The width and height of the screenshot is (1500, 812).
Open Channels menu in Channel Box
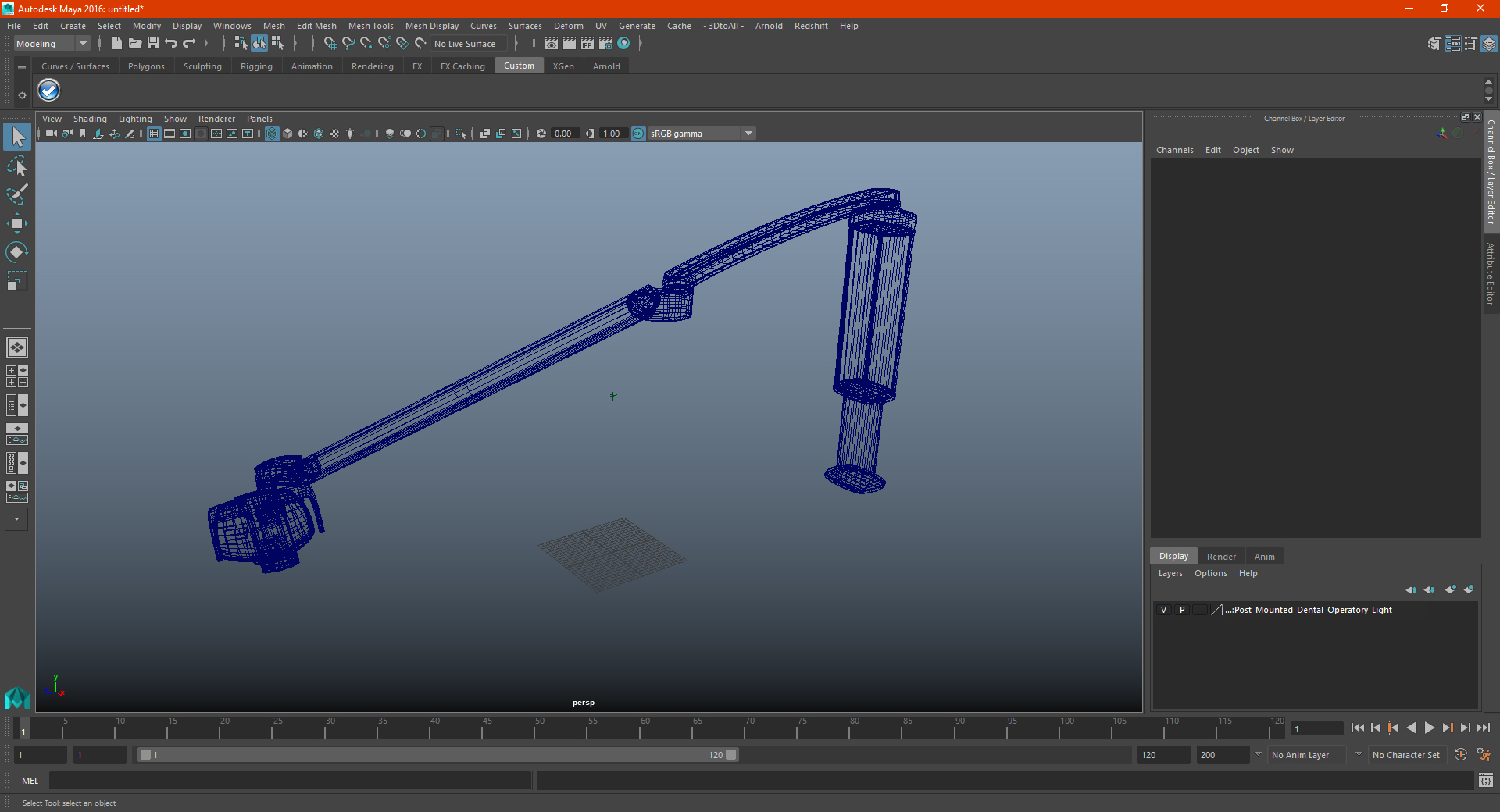pyautogui.click(x=1174, y=150)
